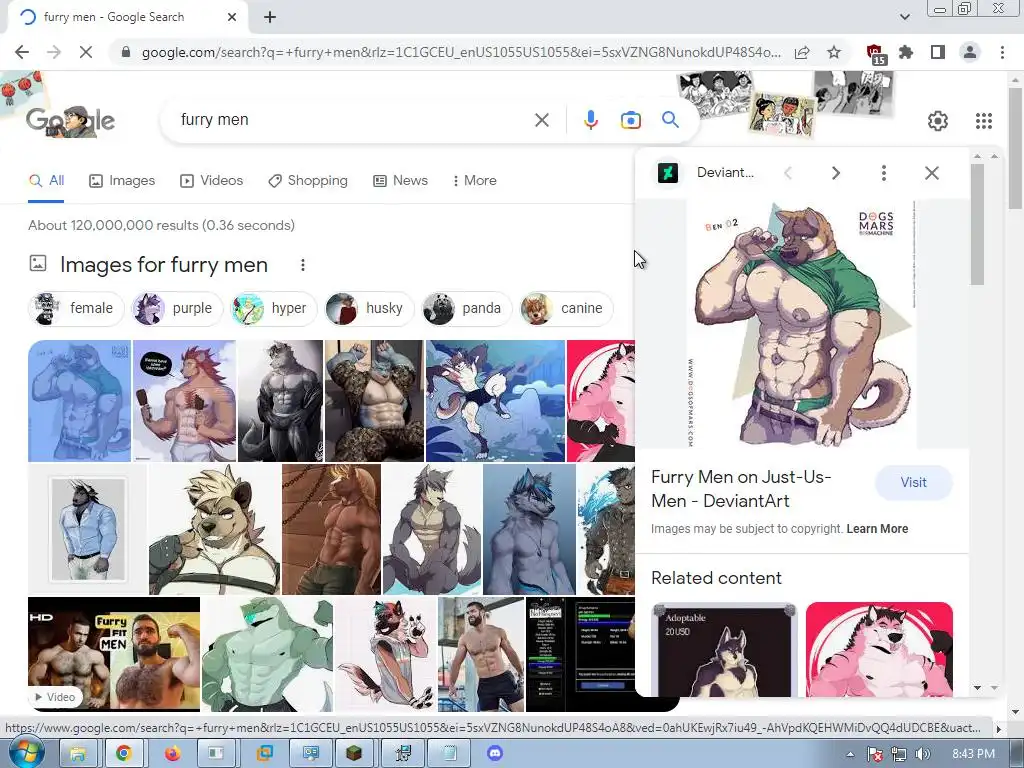Select the panda filter chip

466,308
